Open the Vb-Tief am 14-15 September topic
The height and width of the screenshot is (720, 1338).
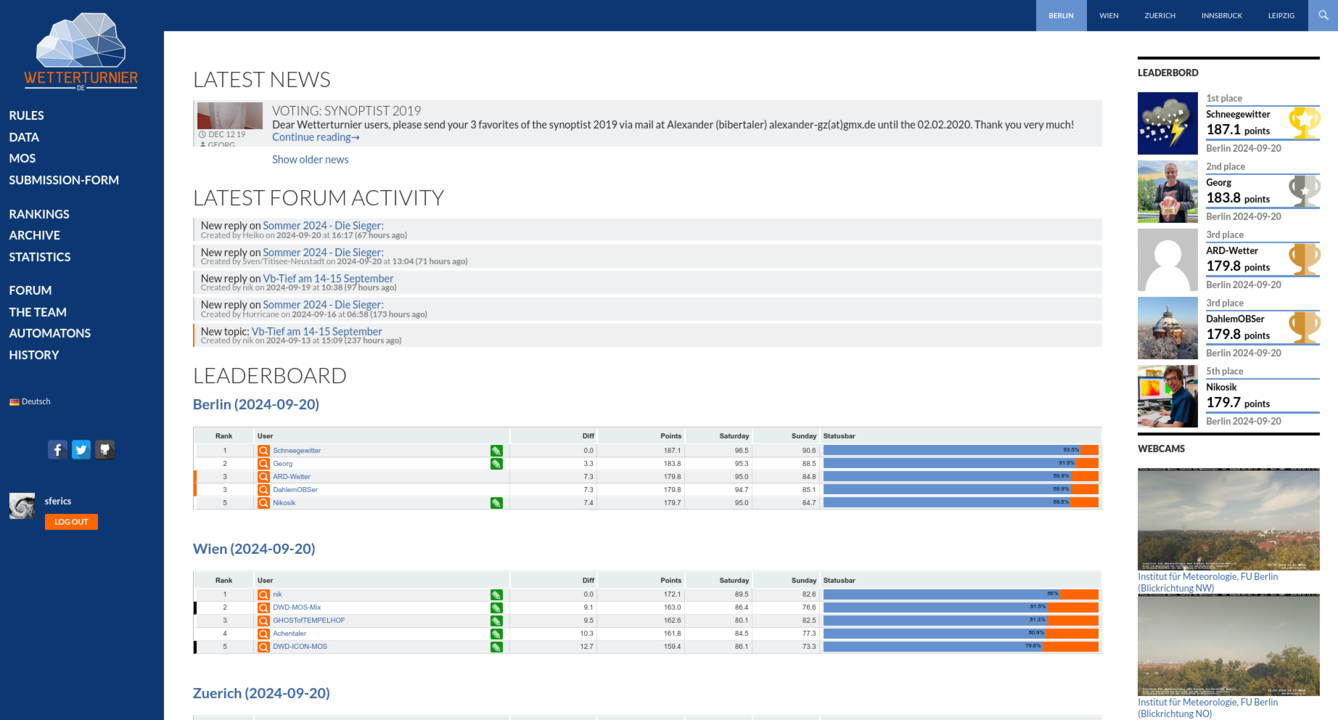pyautogui.click(x=316, y=331)
